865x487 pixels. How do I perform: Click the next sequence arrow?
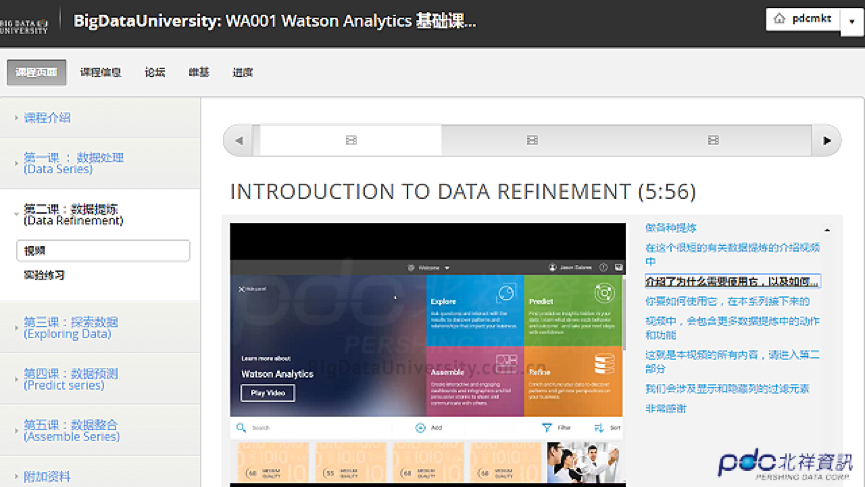pyautogui.click(x=826, y=141)
